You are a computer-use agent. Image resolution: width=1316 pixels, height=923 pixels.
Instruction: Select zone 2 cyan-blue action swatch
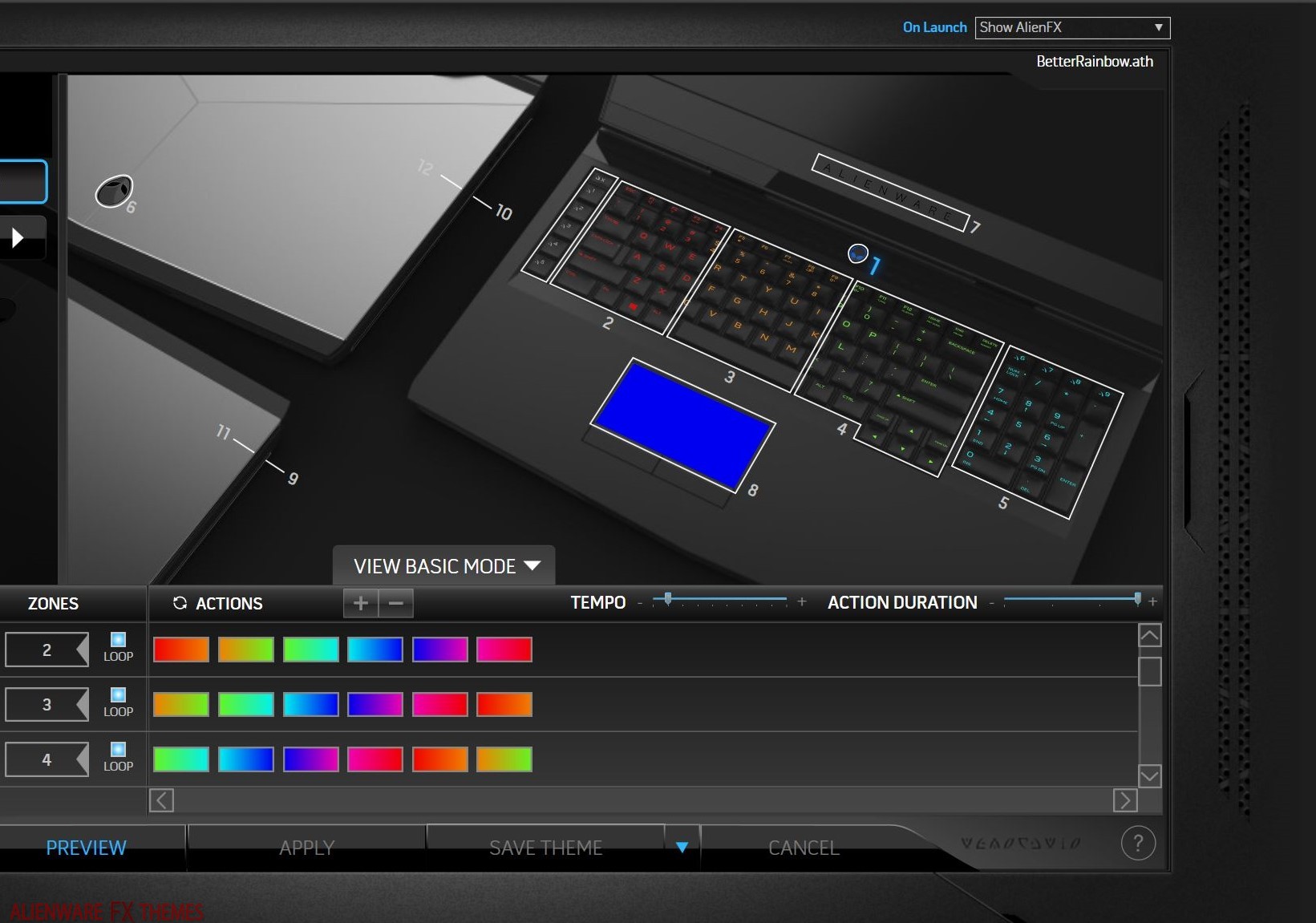tap(375, 650)
